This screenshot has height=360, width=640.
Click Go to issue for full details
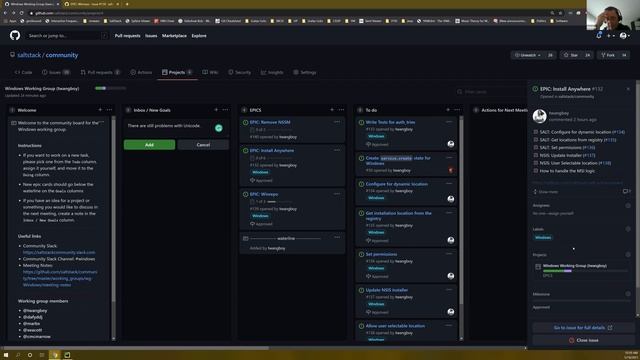[x=583, y=327]
